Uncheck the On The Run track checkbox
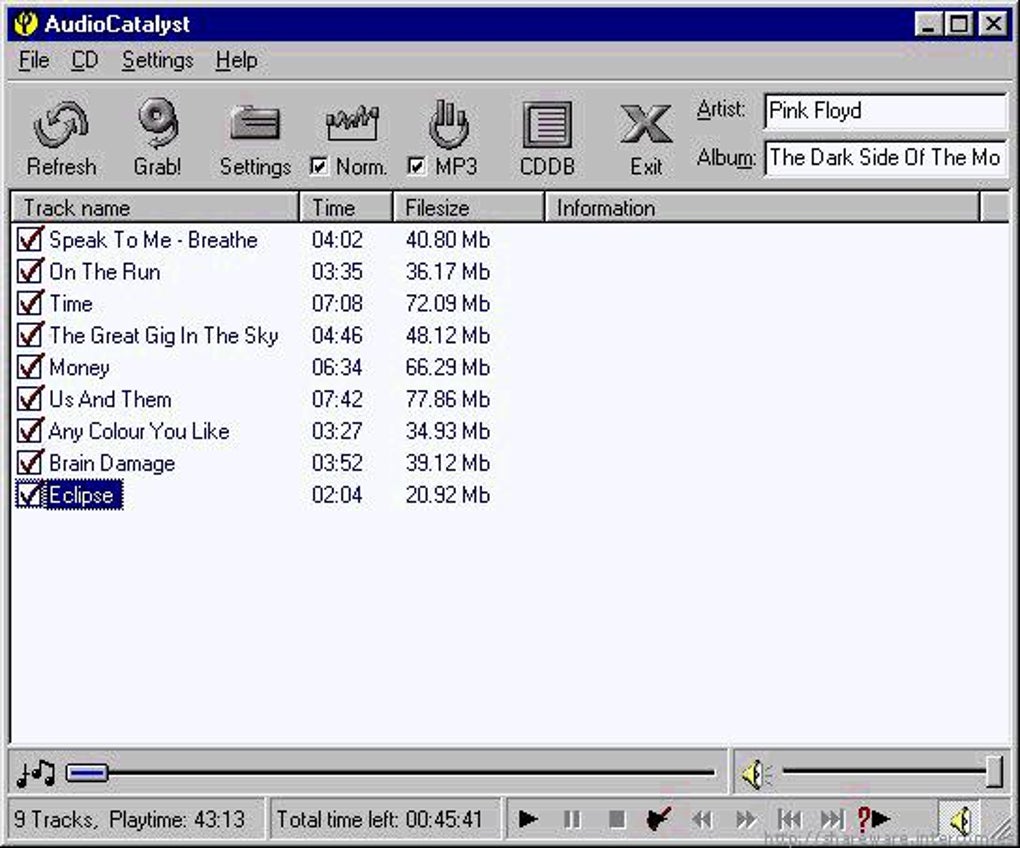Screen dimensions: 1020x848 coord(29,271)
